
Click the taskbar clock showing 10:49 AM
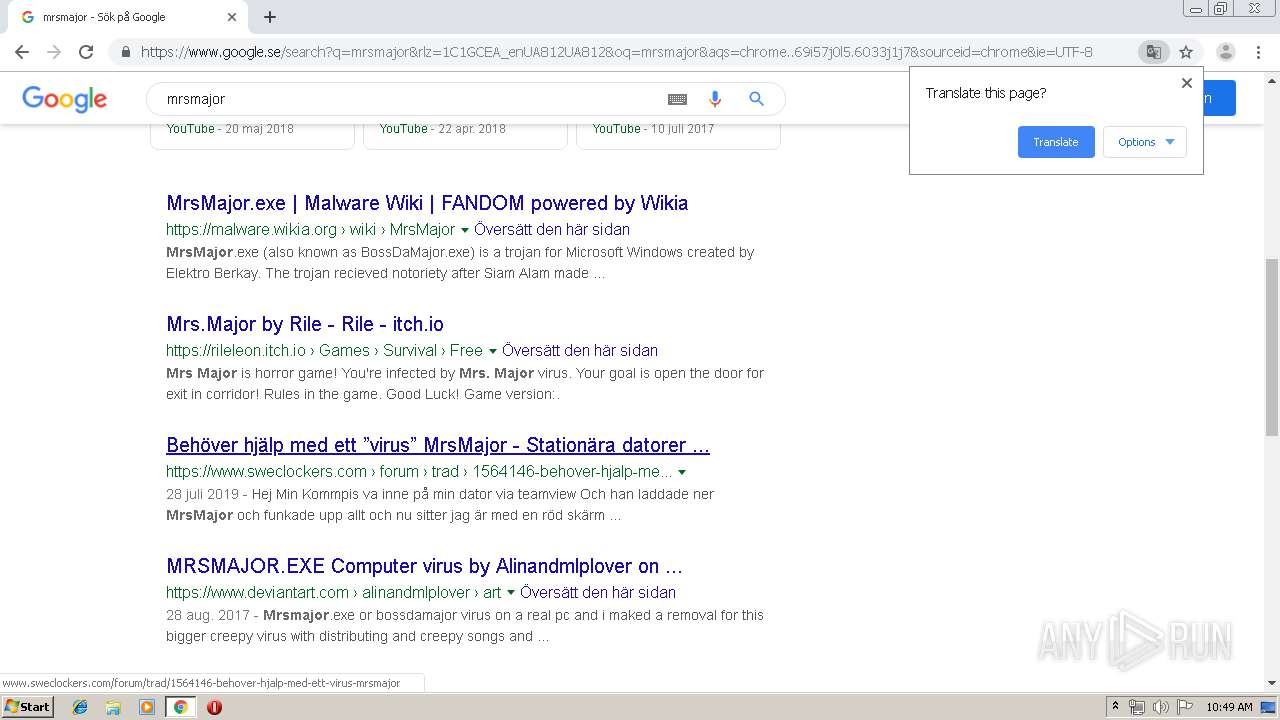coord(1229,707)
